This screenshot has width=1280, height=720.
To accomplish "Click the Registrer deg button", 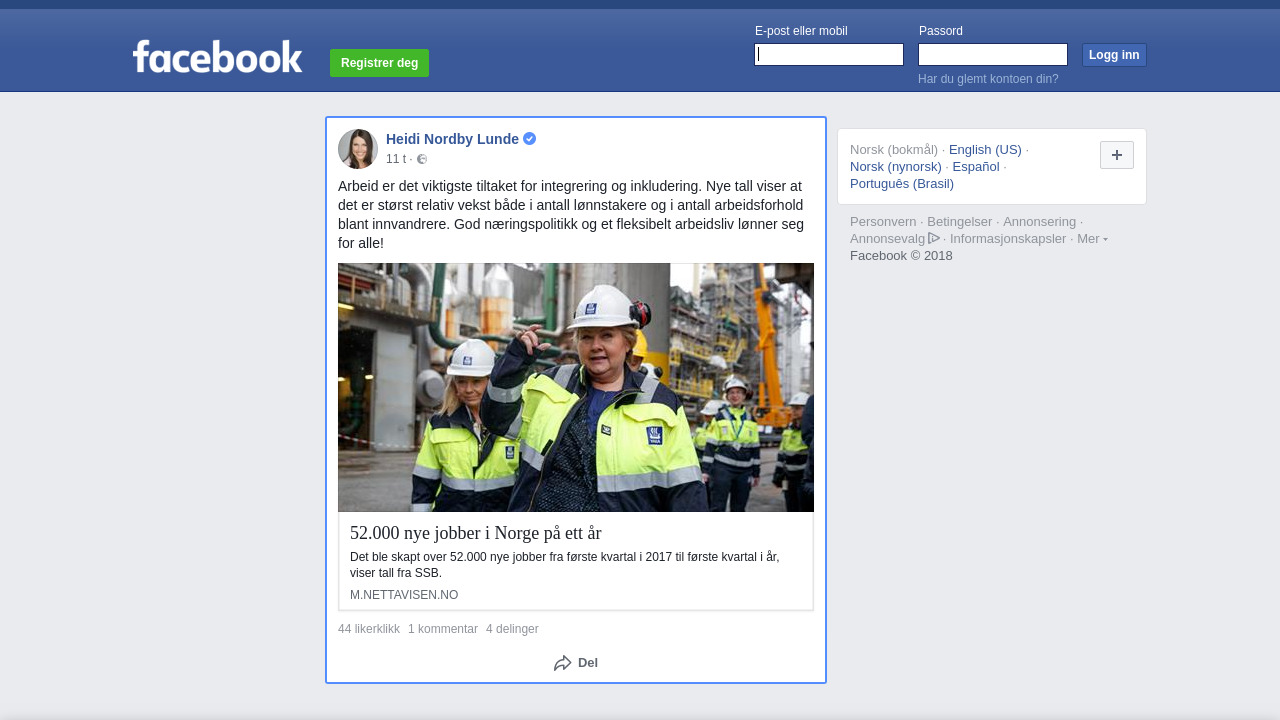I will pyautogui.click(x=379, y=63).
